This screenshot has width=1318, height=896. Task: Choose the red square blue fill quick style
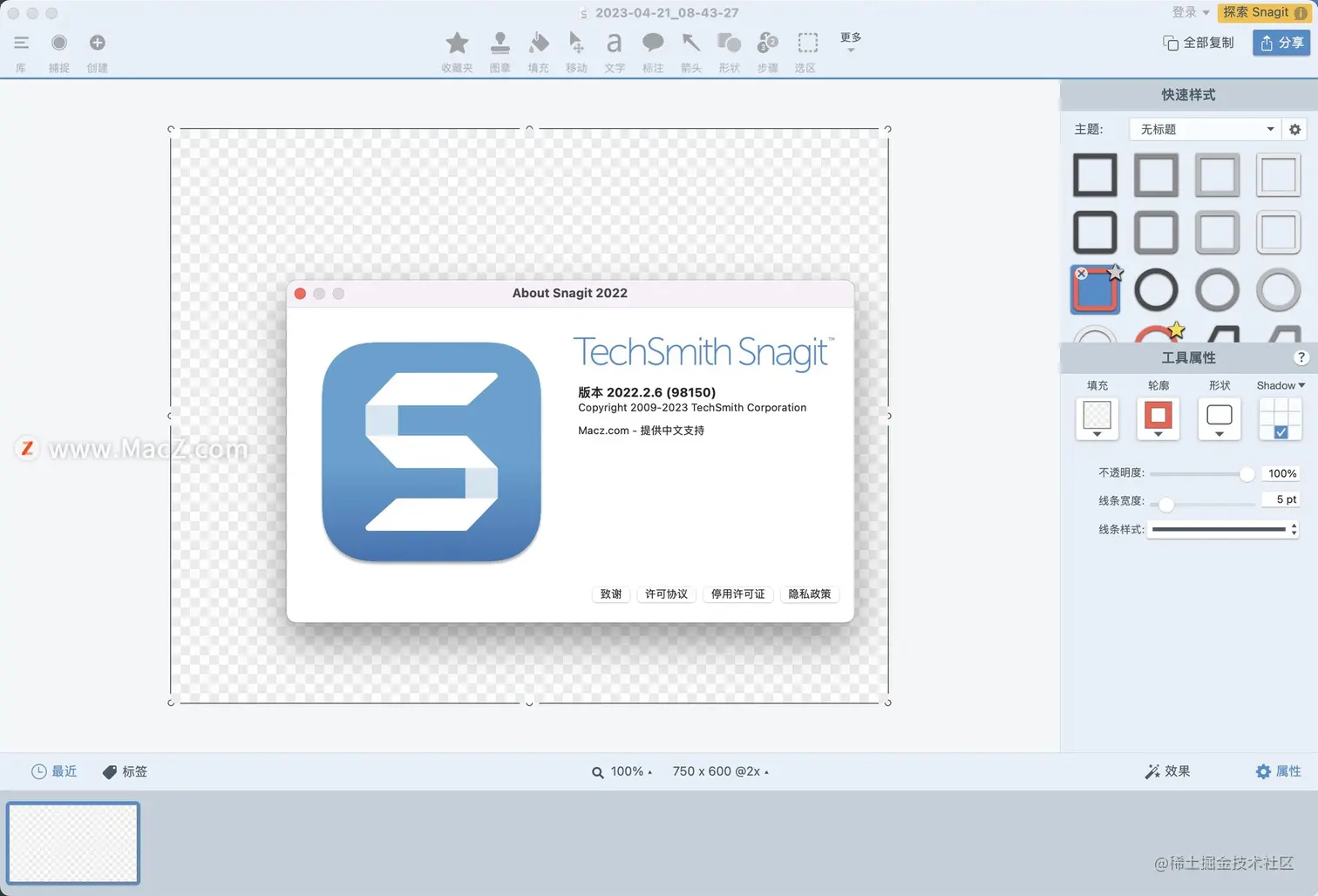(1095, 290)
